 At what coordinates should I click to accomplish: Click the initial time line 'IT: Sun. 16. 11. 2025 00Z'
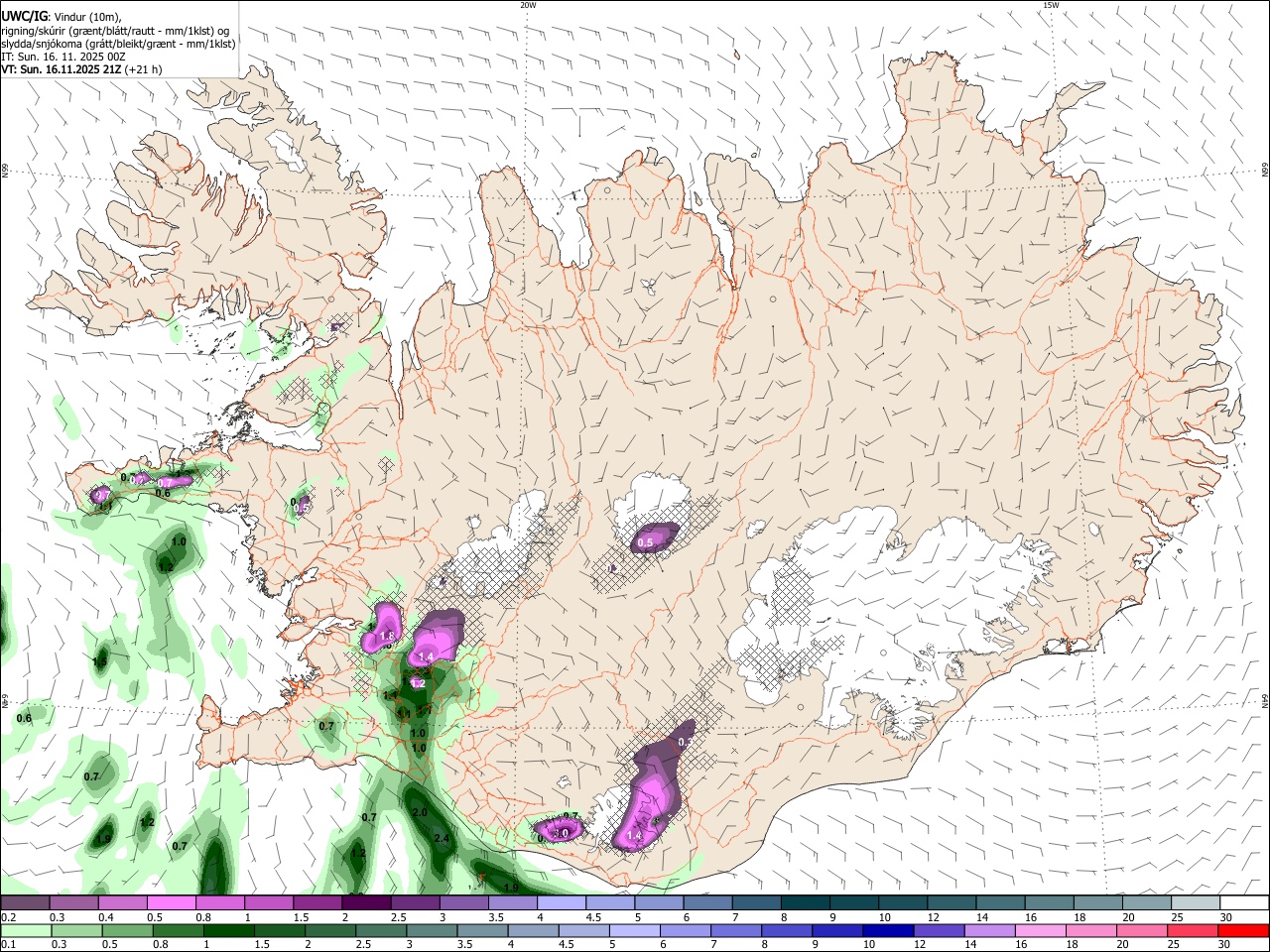click(63, 57)
